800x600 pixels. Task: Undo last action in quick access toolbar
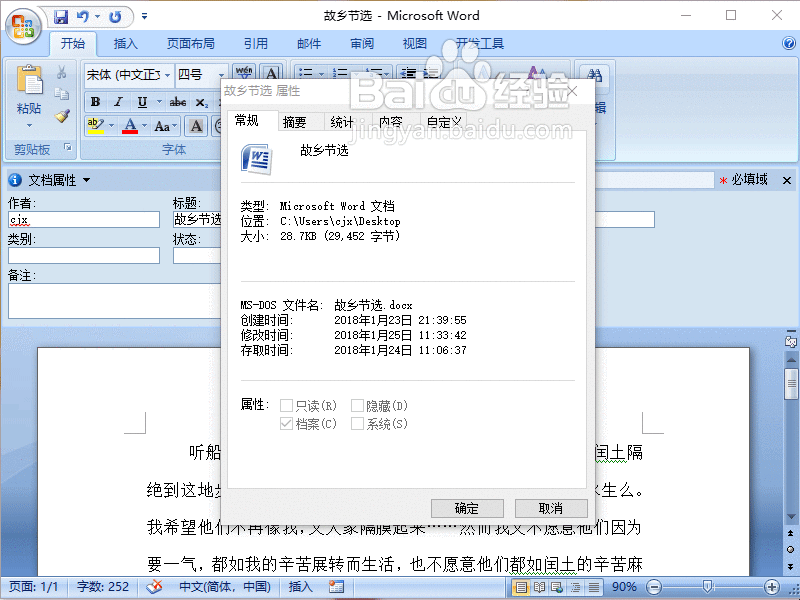pos(83,17)
